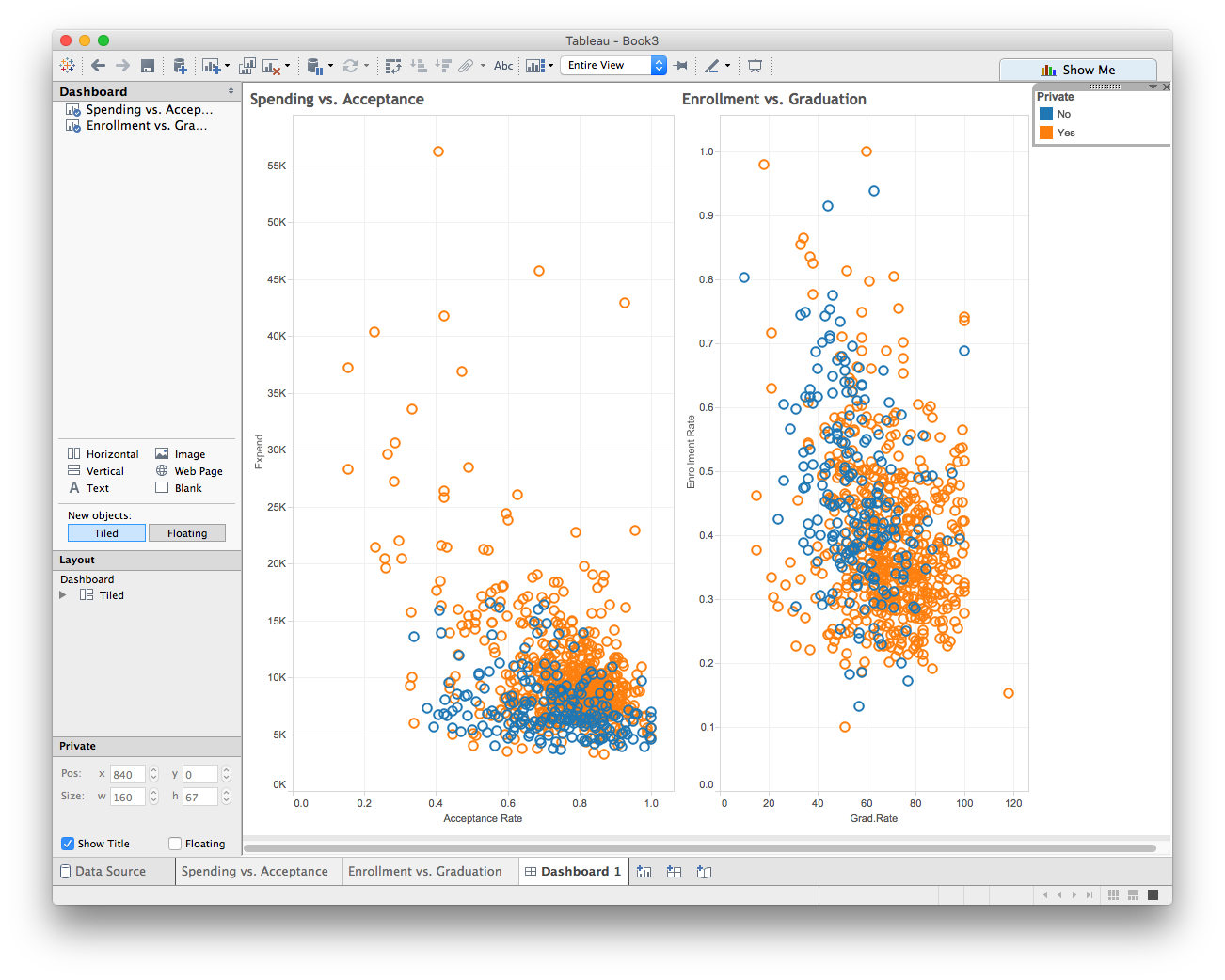The height and width of the screenshot is (980, 1225).
Task: Add a Web Page object
Action: pyautogui.click(x=189, y=471)
